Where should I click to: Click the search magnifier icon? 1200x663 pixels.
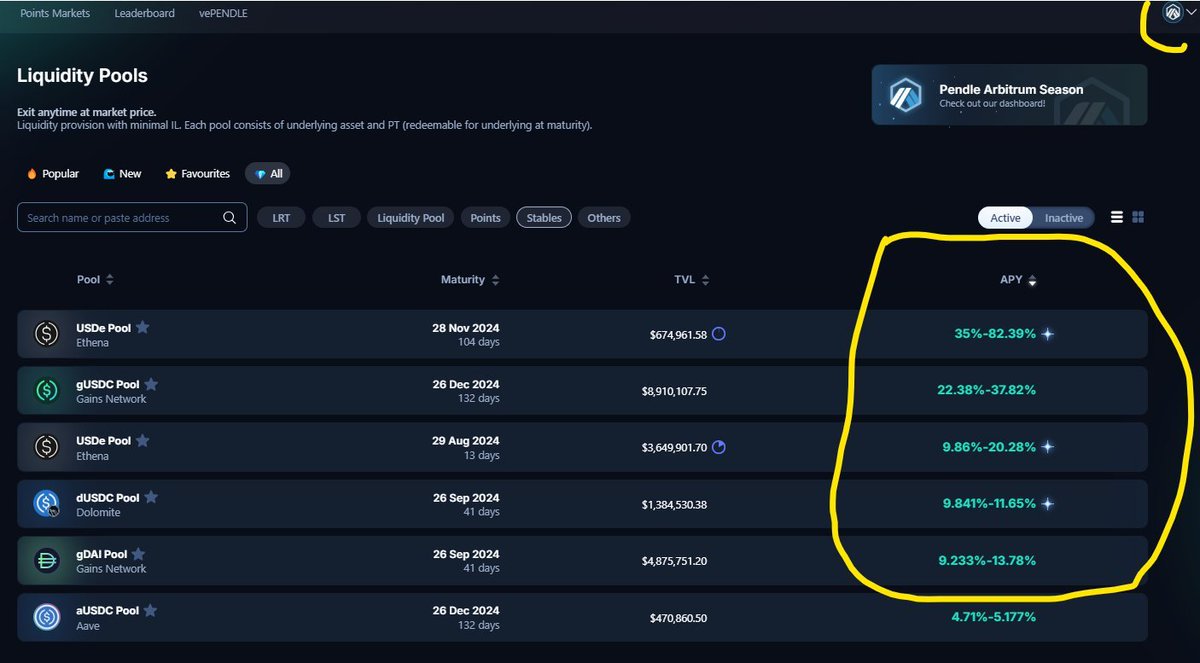pyautogui.click(x=230, y=217)
